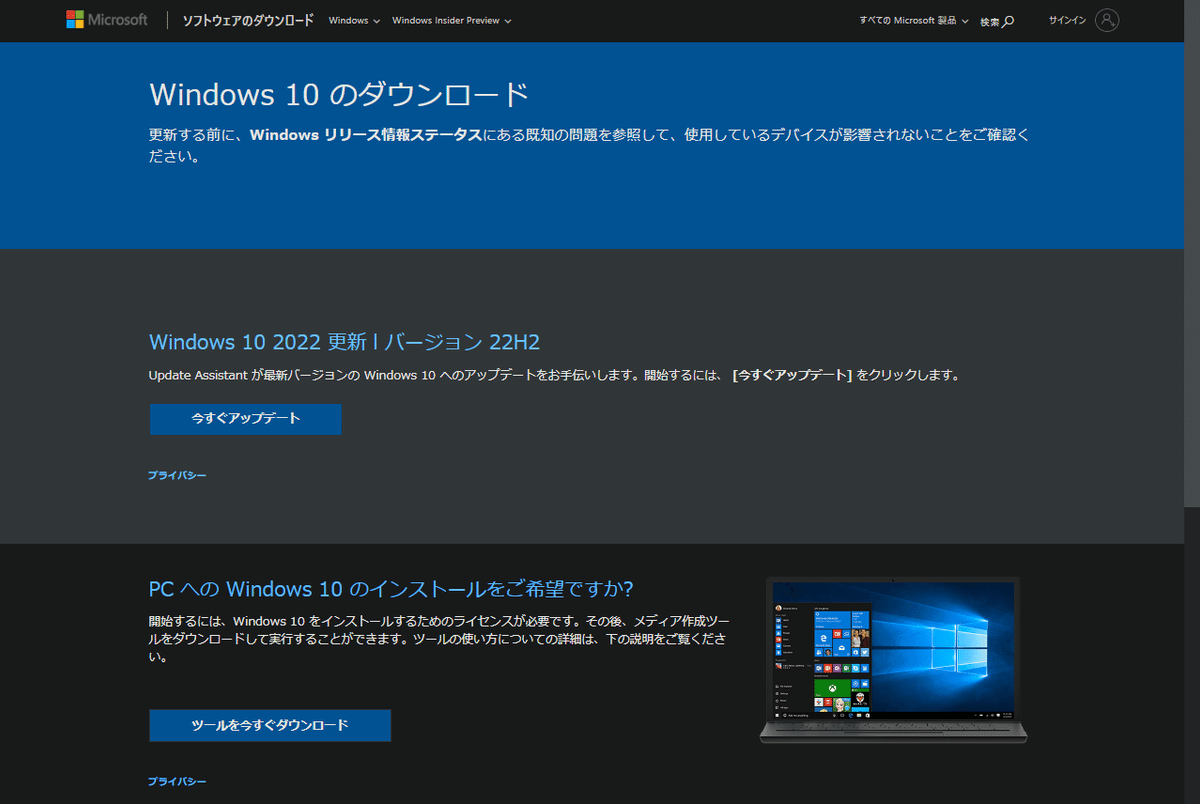Click the サインイン text link
Image resolution: width=1200 pixels, height=804 pixels.
1067,20
